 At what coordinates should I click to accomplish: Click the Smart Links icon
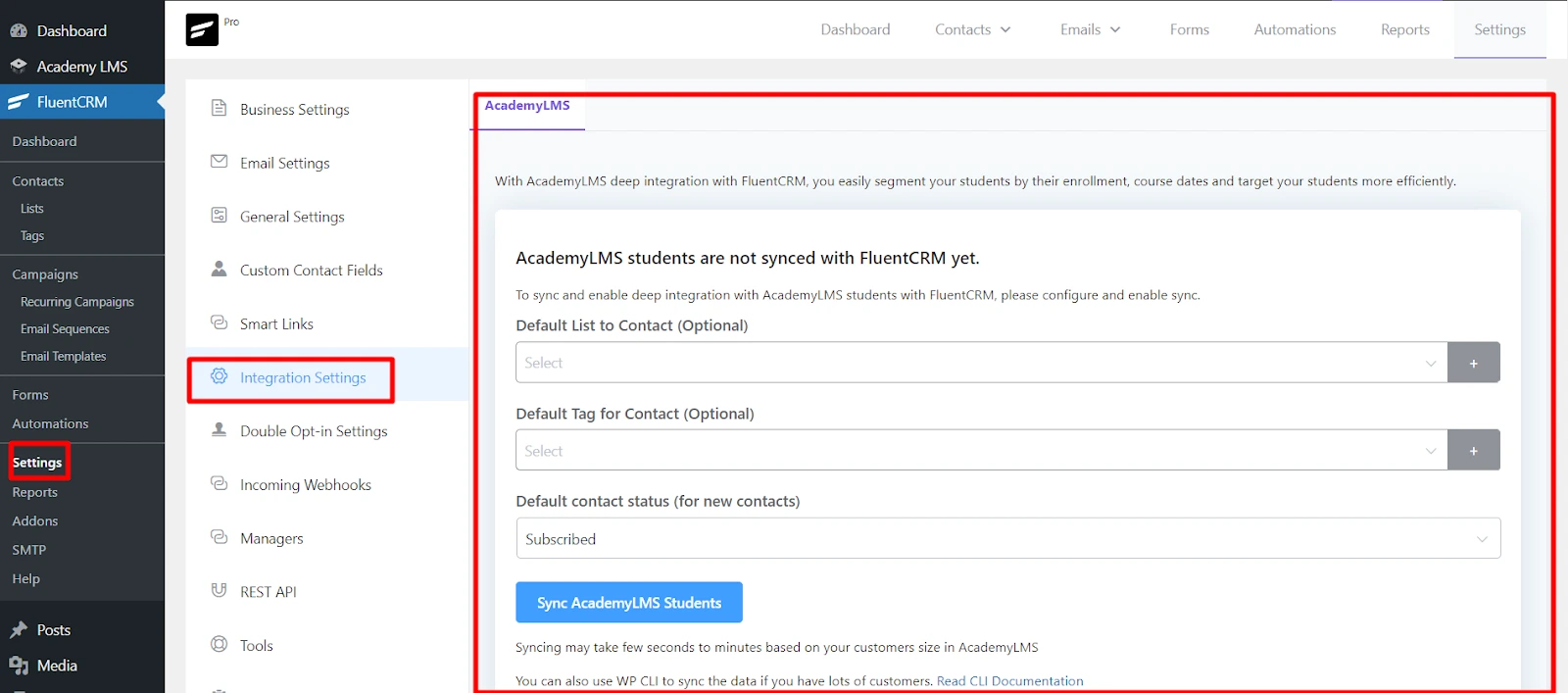pos(220,322)
